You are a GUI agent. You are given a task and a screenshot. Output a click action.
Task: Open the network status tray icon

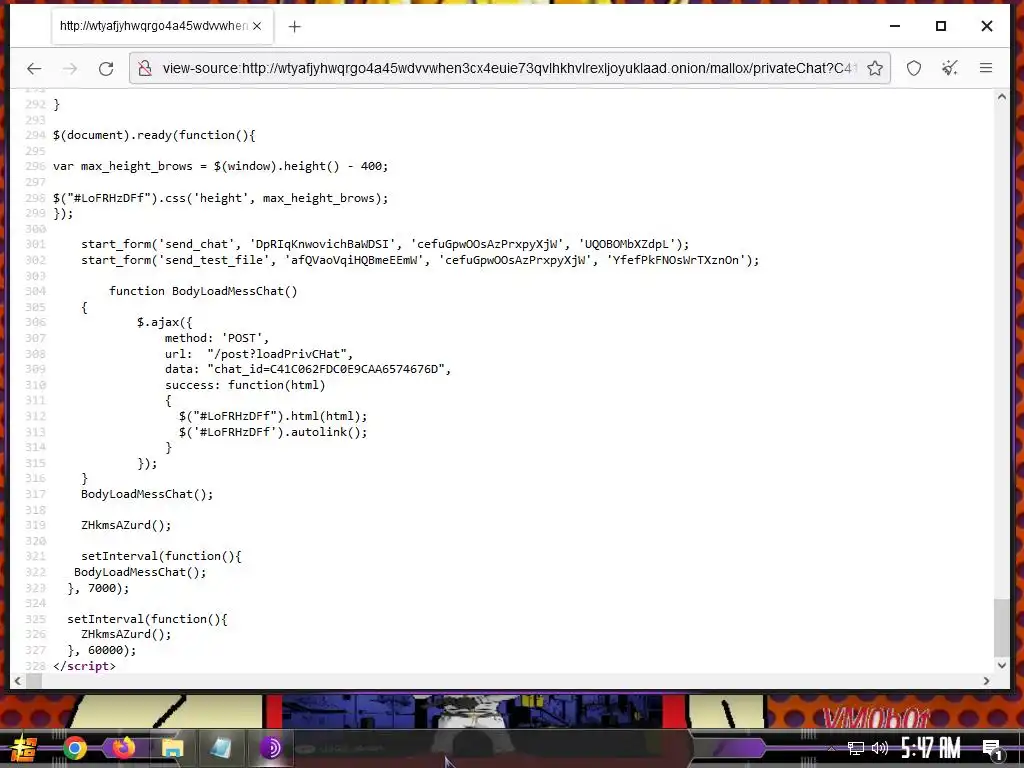(x=856, y=748)
